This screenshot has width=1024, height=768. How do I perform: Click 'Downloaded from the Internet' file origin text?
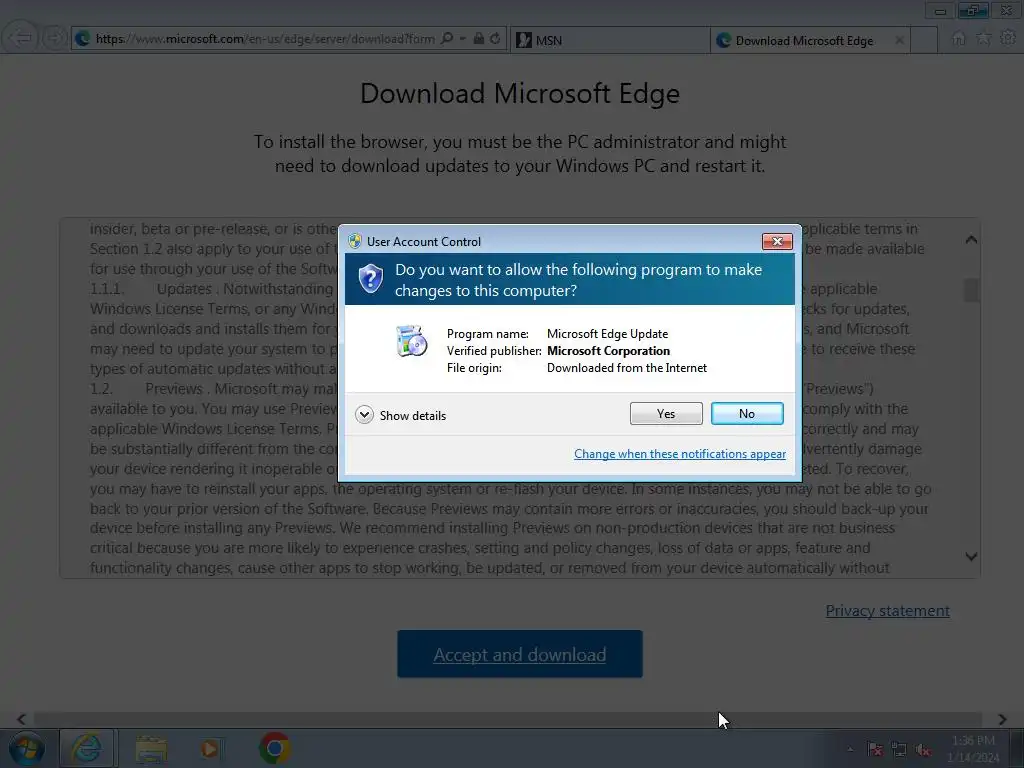pos(627,368)
